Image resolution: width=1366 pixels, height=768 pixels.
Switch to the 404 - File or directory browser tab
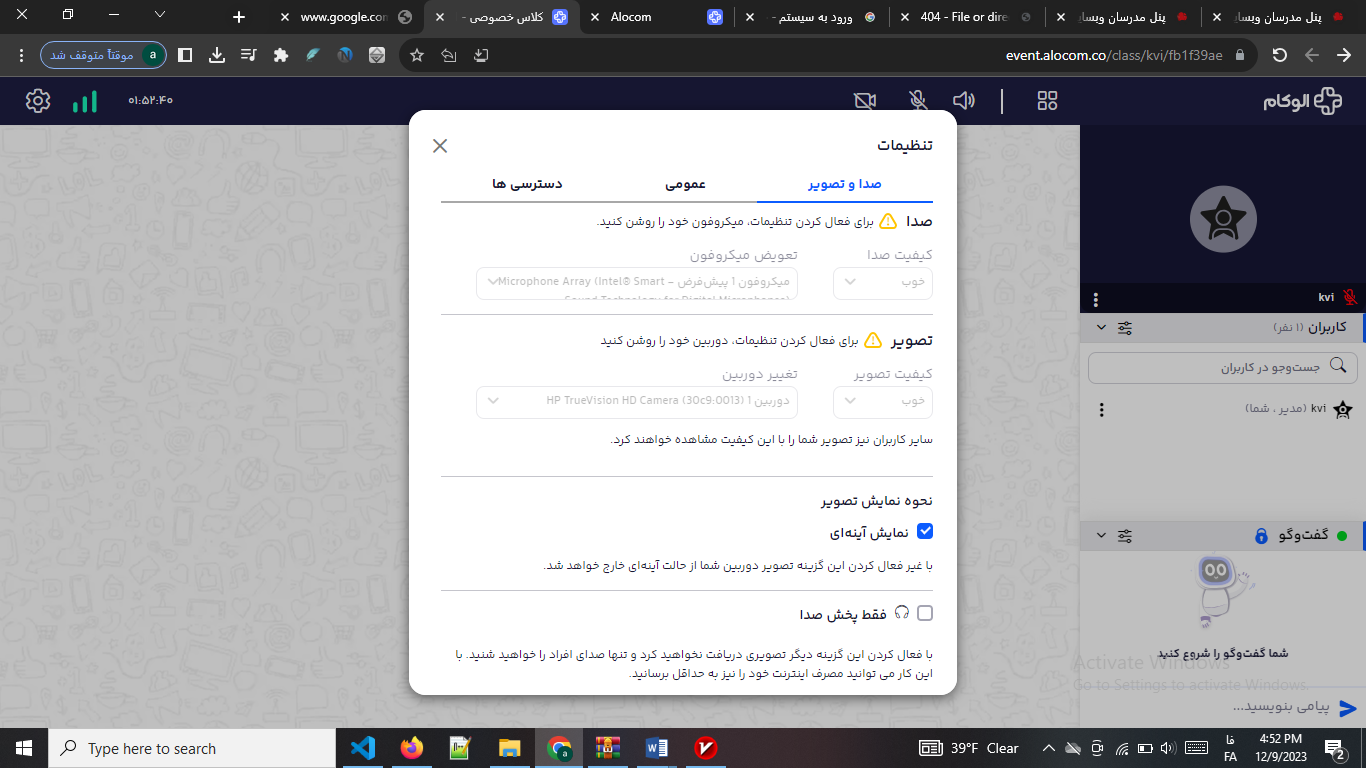967,17
